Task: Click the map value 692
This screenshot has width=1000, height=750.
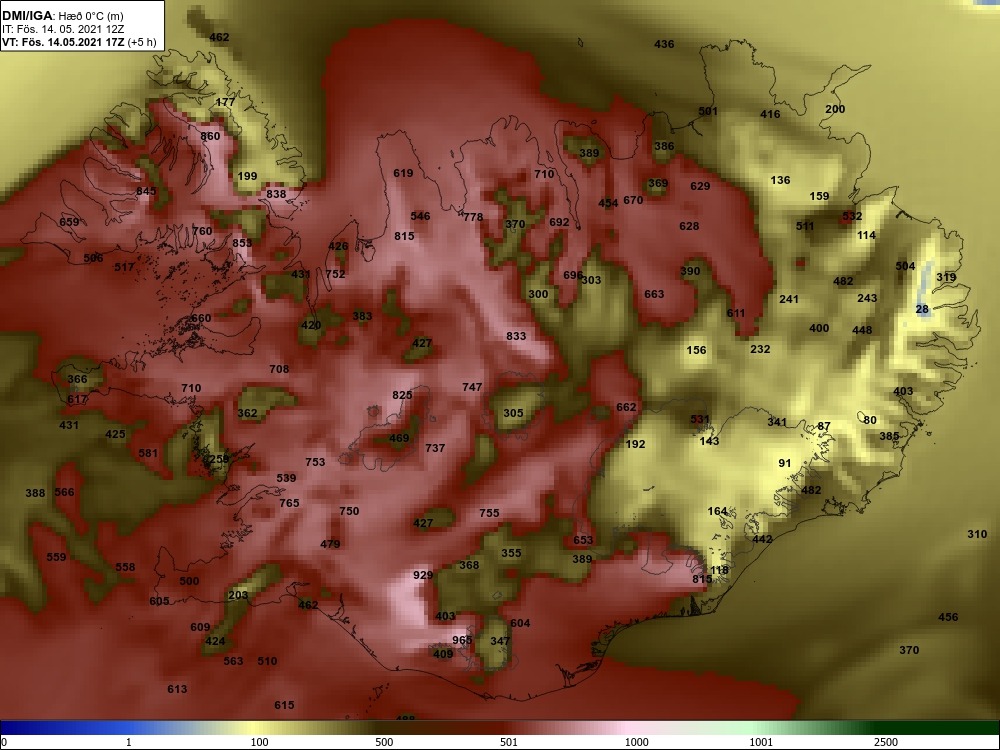Action: [559, 223]
